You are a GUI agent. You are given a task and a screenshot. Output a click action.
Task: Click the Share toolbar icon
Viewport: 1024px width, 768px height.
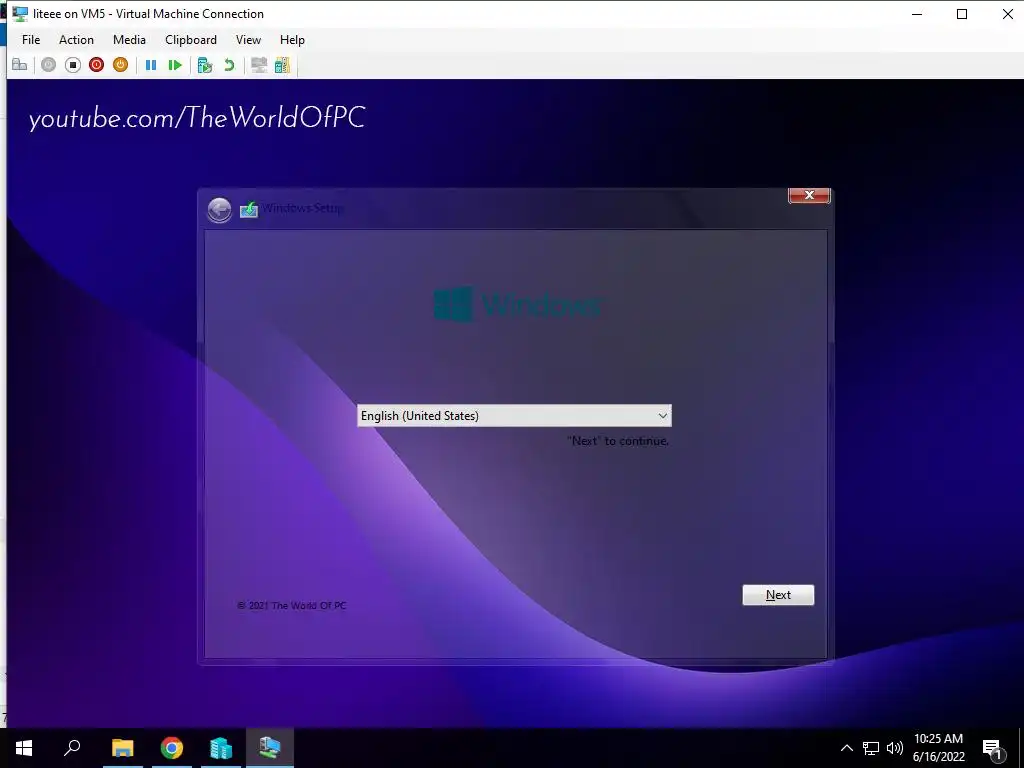pyautogui.click(x=282, y=65)
